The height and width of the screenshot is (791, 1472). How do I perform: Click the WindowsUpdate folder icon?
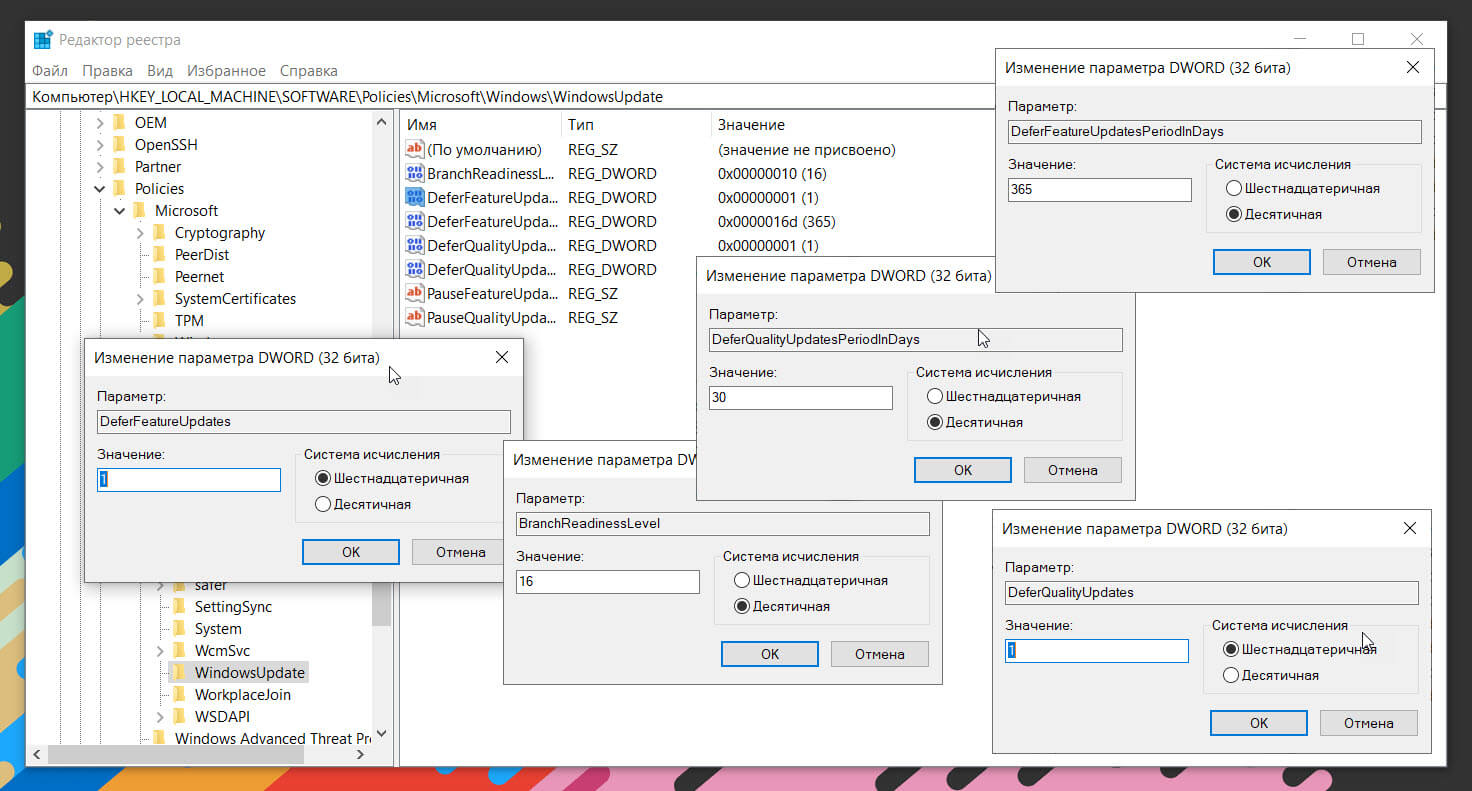(x=179, y=673)
